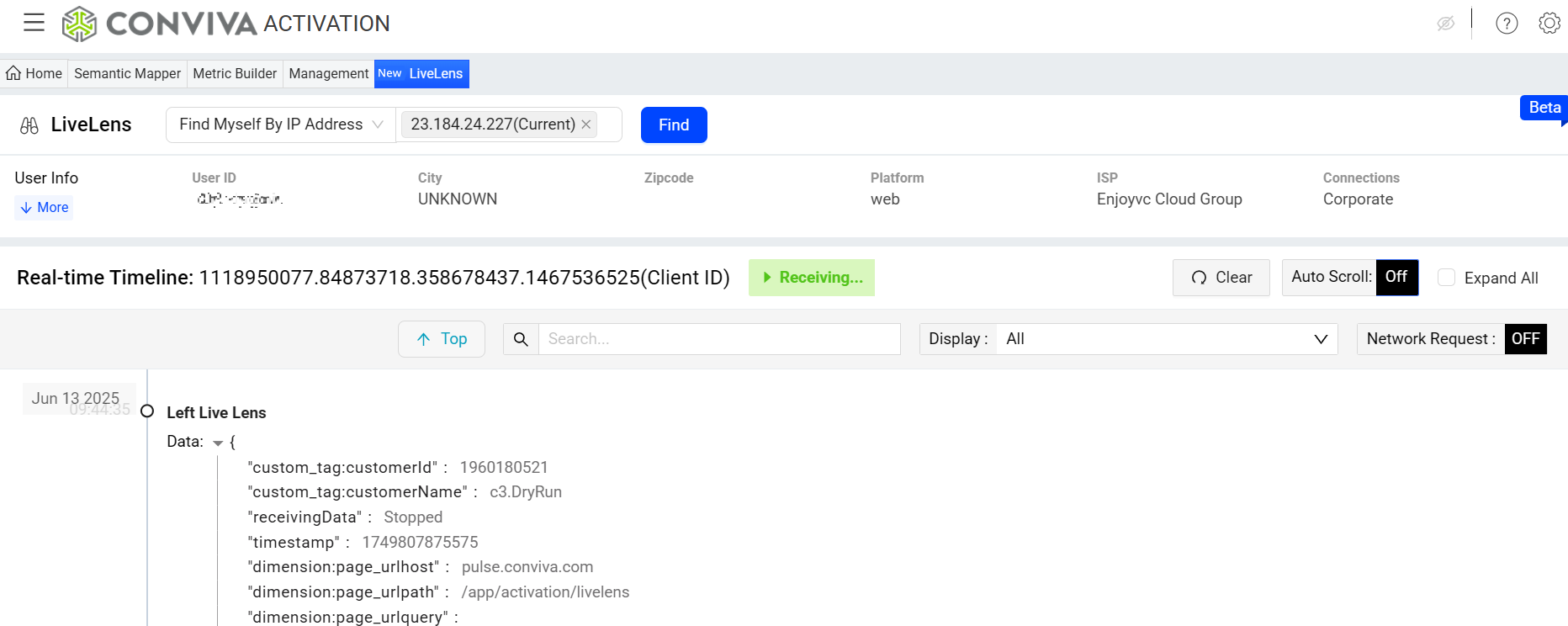Image resolution: width=1568 pixels, height=626 pixels.
Task: Toggle the Network Request switch
Action: click(1525, 339)
